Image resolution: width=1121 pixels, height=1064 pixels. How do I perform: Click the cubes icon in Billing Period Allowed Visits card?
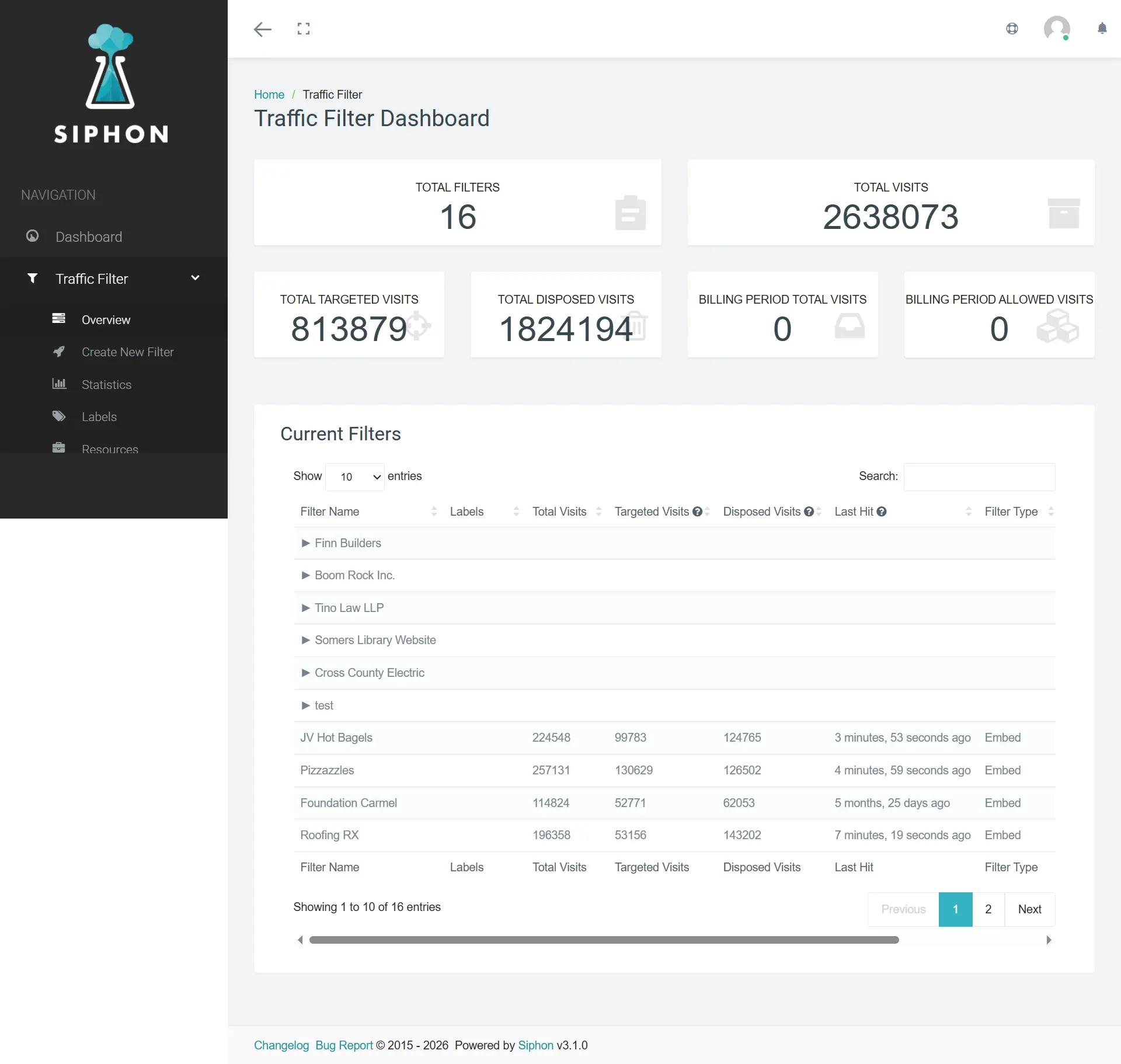click(x=1057, y=326)
